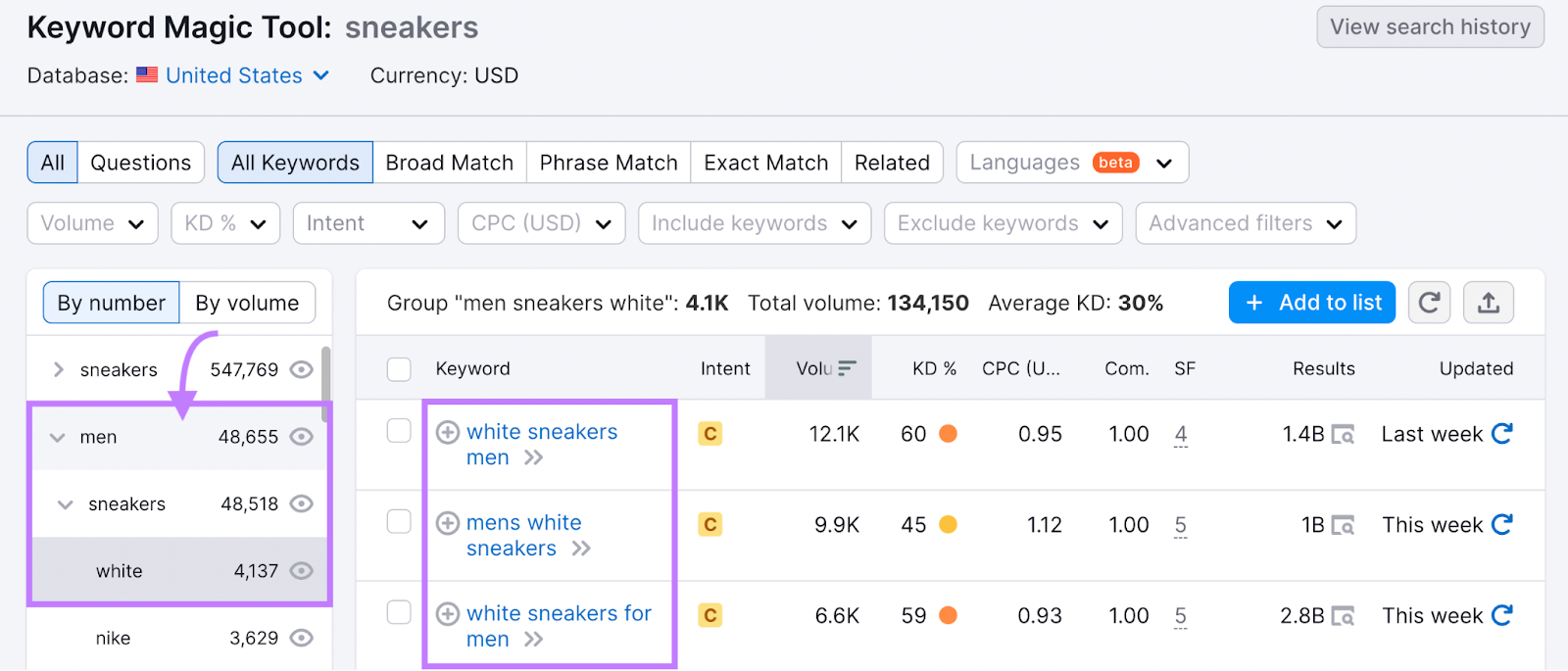1568x671 pixels.
Task: Select all keywords with the header checkbox
Action: (x=398, y=368)
